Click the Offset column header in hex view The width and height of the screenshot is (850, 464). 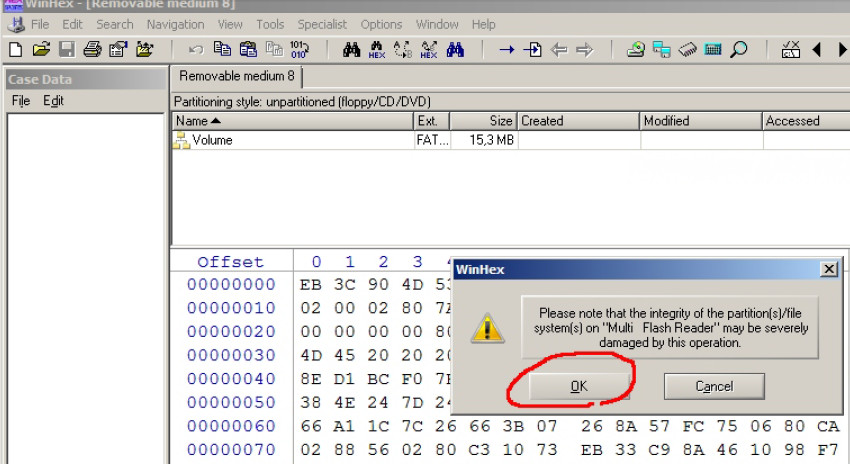(230, 262)
